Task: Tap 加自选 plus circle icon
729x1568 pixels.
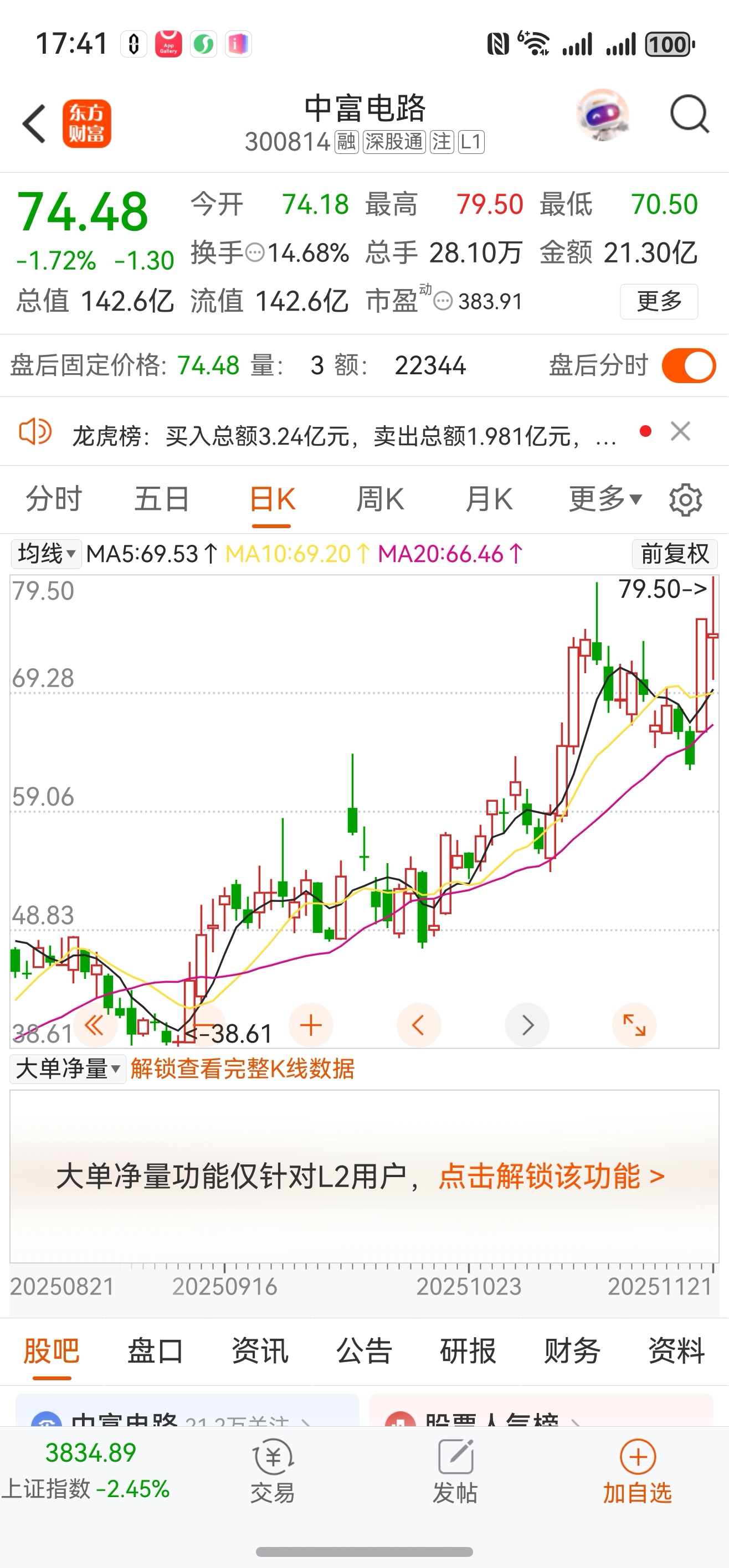Action: click(x=638, y=1457)
